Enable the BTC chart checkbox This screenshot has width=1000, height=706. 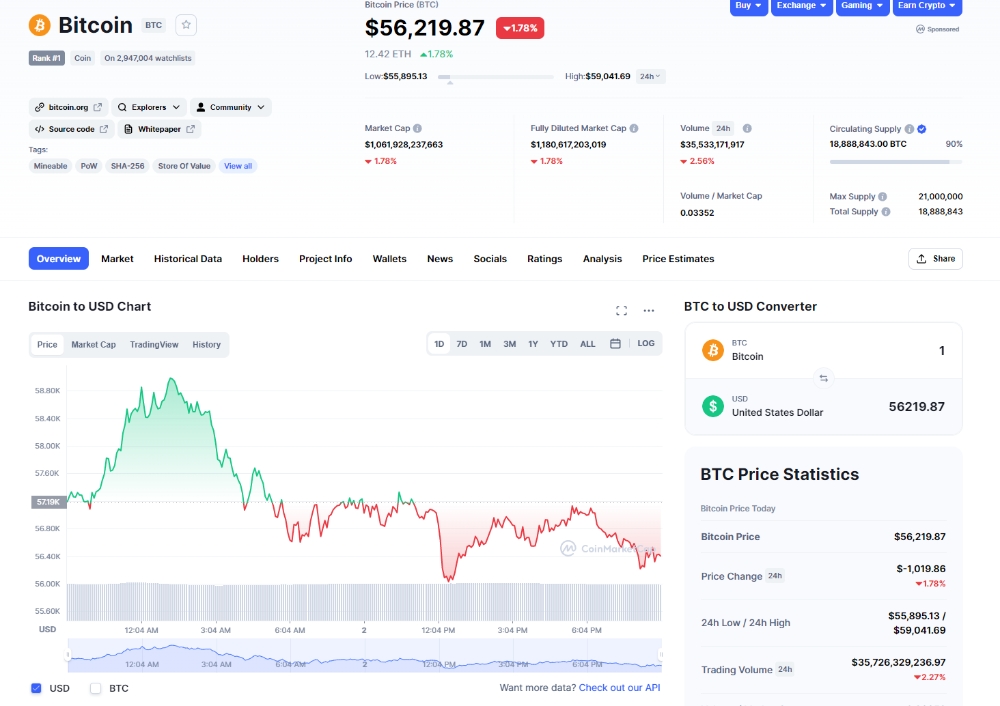pyautogui.click(x=96, y=688)
